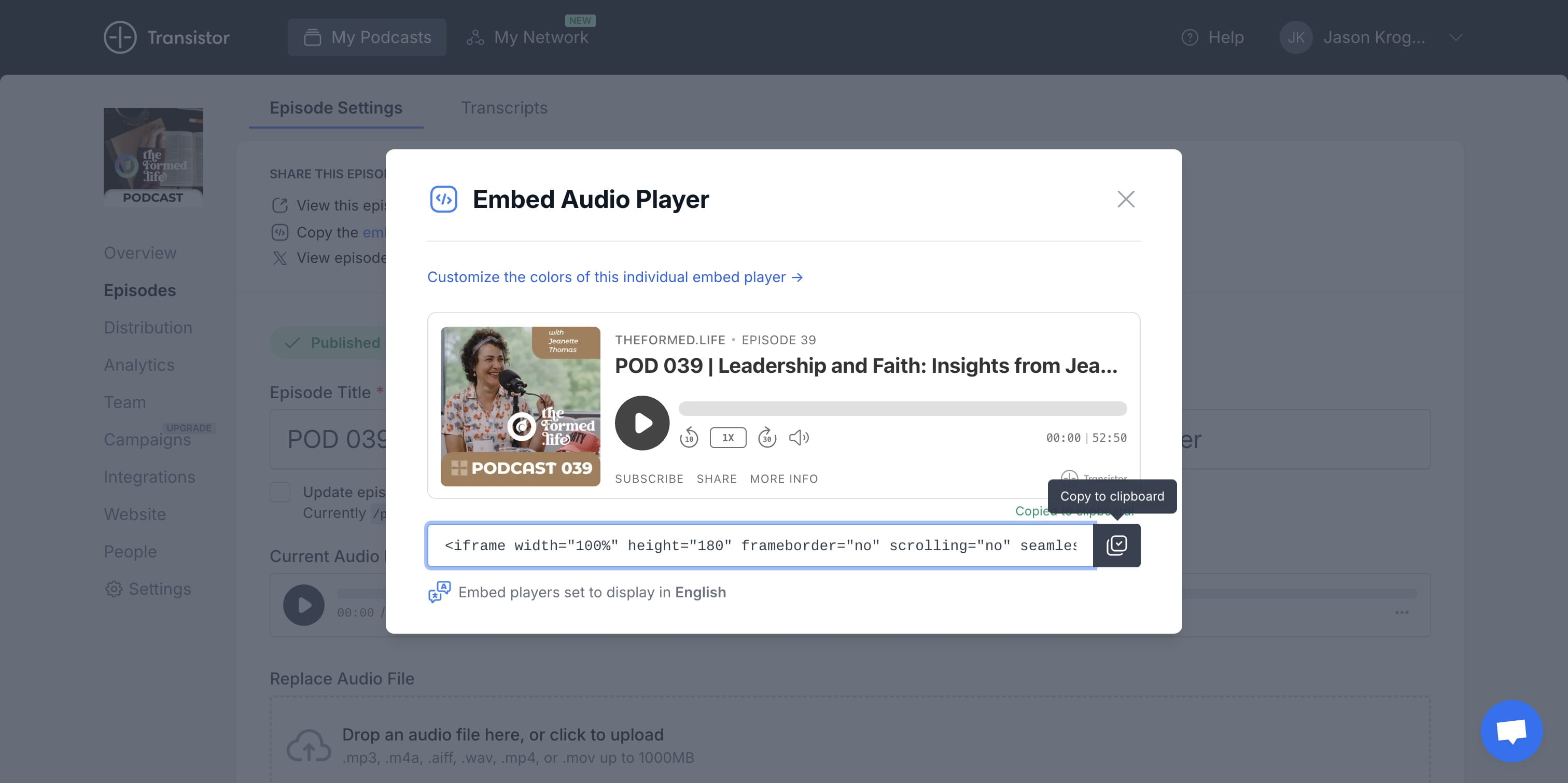Screen dimensions: 1568x783
Task: Click the episode title POD 039 heading in the player
Action: coord(865,366)
